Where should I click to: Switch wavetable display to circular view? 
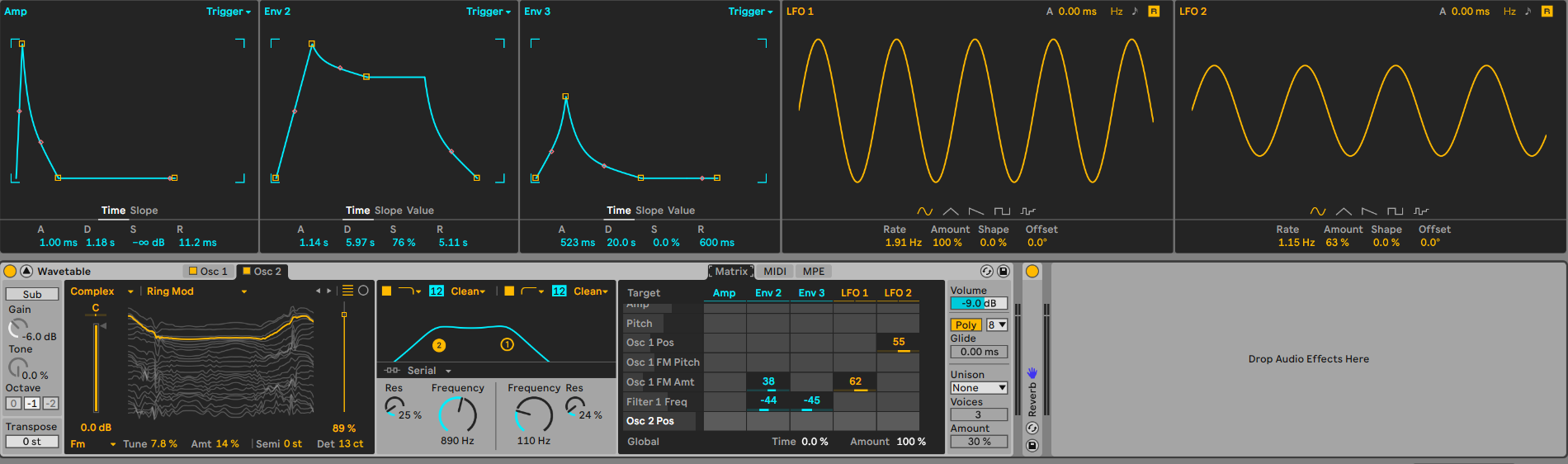(363, 291)
